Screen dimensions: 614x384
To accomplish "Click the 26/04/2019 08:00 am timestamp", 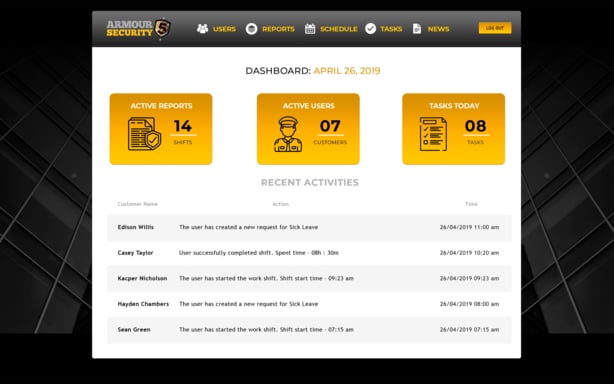I will pyautogui.click(x=469, y=304).
